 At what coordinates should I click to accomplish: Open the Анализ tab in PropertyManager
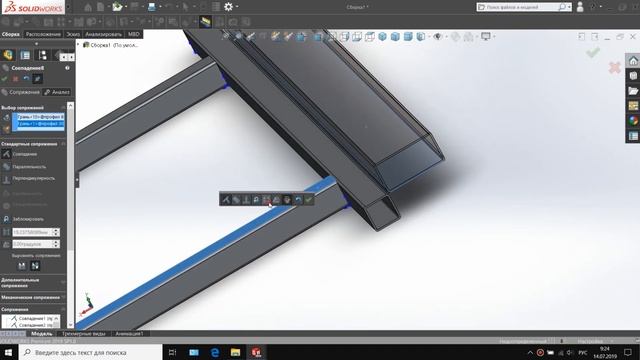[x=57, y=92]
